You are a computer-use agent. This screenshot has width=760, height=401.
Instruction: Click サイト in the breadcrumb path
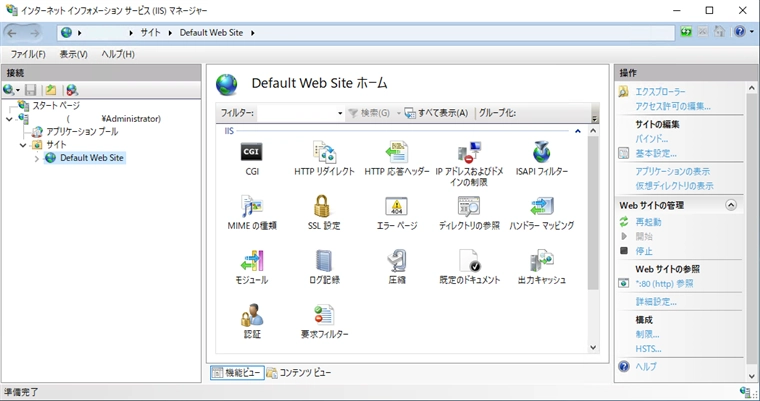pos(150,32)
